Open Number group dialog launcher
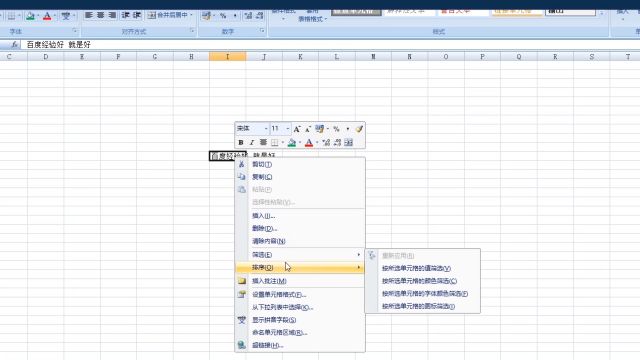 [x=262, y=31]
